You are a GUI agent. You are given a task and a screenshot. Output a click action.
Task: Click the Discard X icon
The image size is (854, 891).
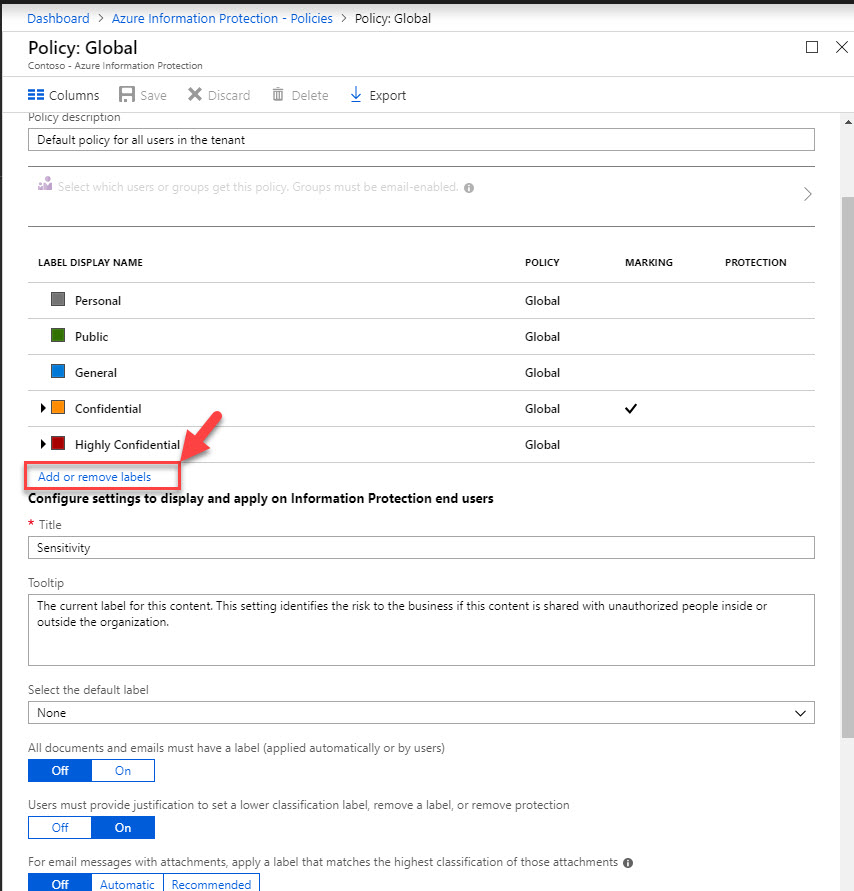point(195,94)
